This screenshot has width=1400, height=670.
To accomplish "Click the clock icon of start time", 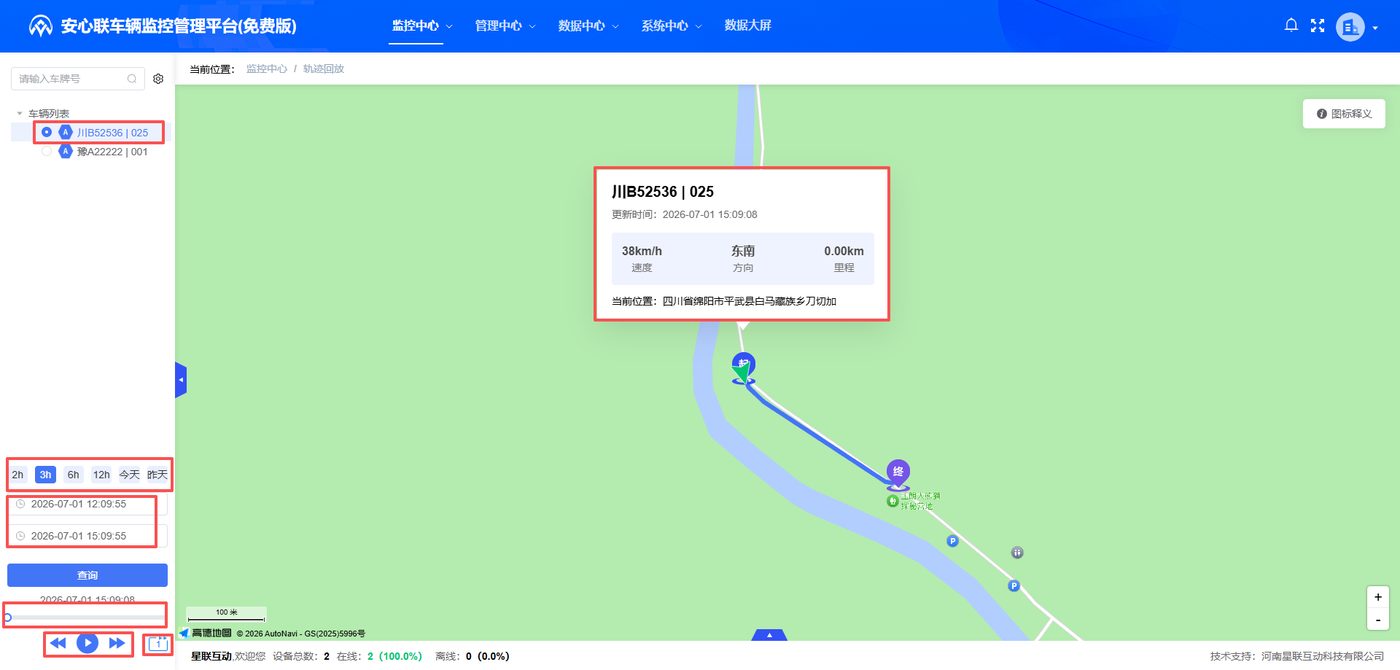I will 20,504.
